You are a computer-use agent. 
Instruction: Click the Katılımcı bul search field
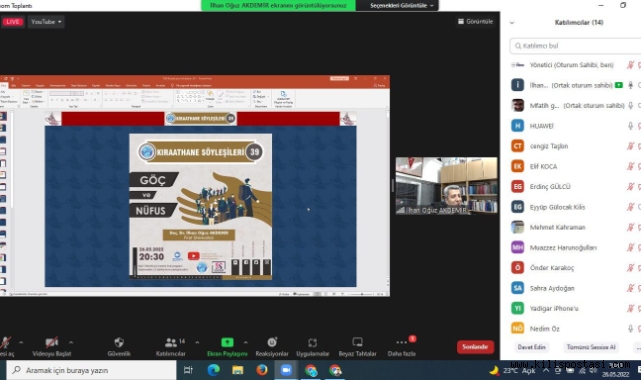click(x=575, y=46)
